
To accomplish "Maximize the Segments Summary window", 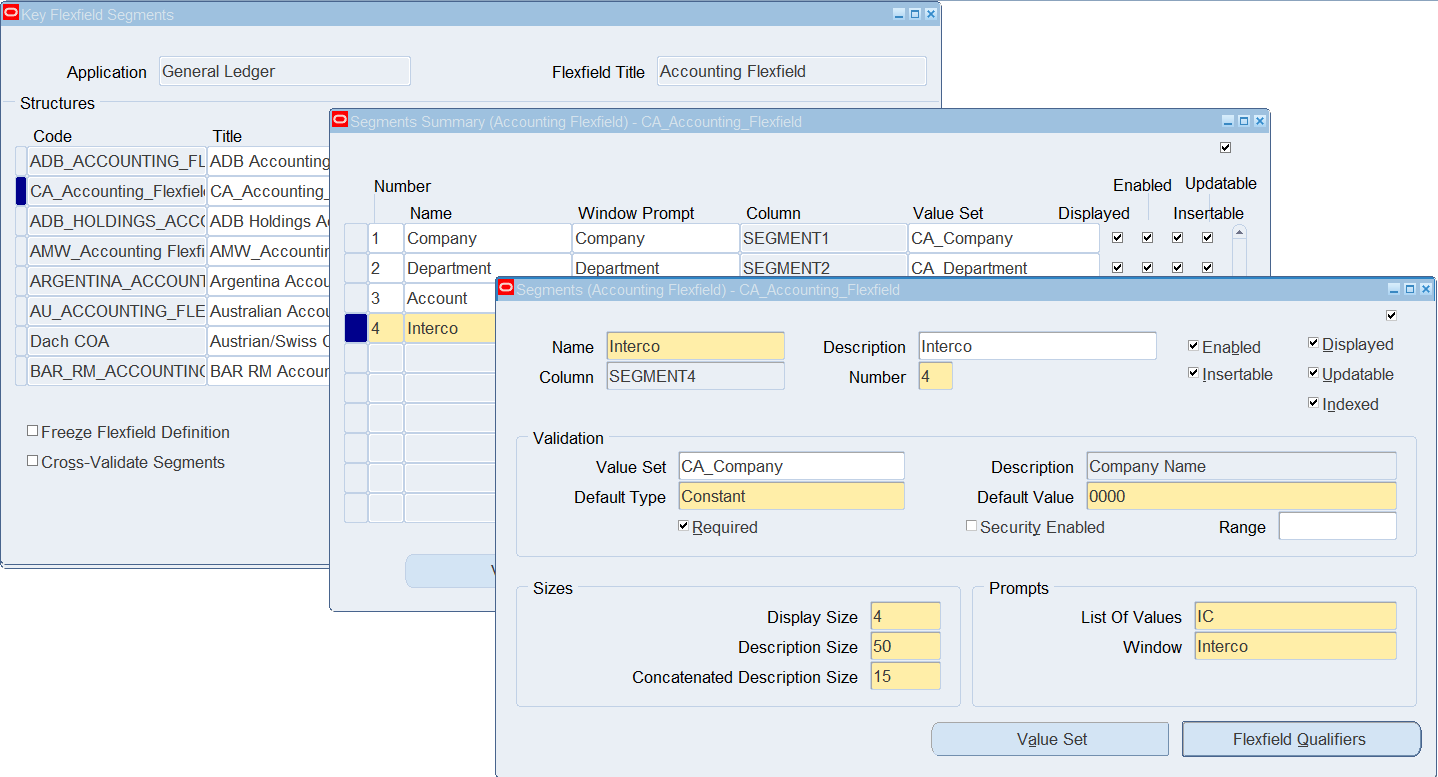I will click(x=1244, y=121).
